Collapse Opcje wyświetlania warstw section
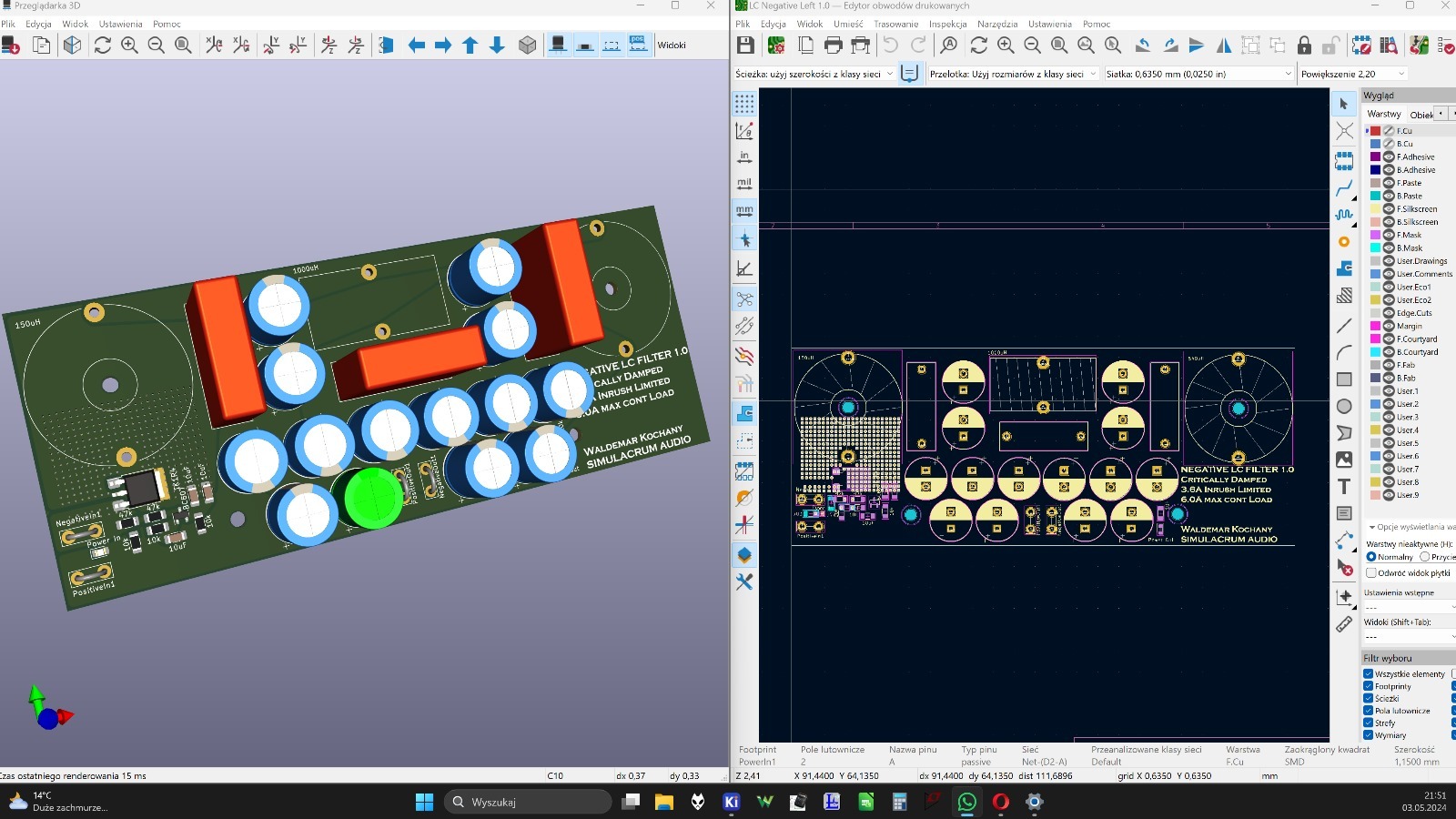Image resolution: width=1456 pixels, height=819 pixels. click(x=1372, y=527)
